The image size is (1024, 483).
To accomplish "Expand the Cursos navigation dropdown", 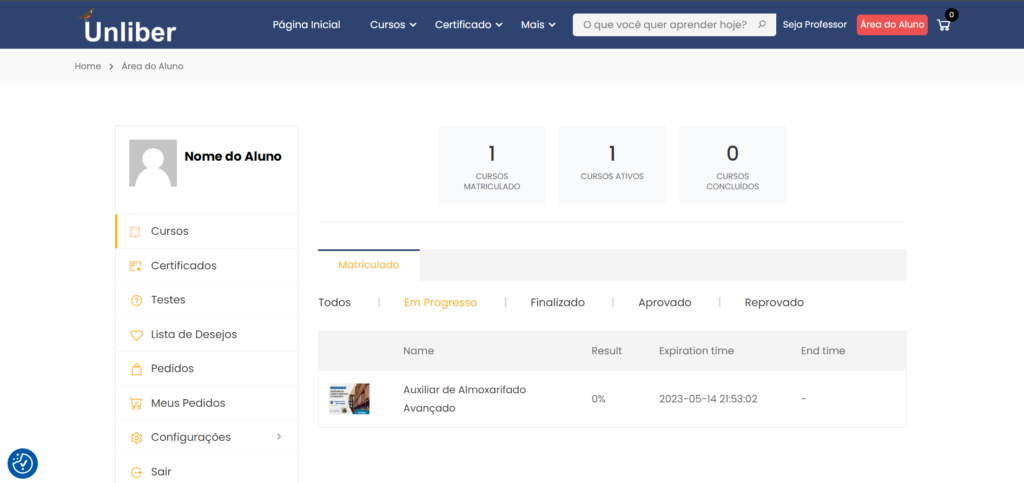I will [x=392, y=25].
